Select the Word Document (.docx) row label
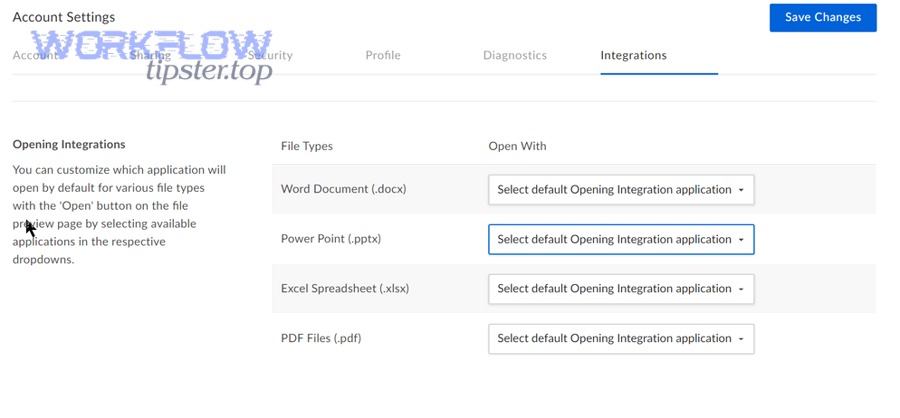Screen dimensions: 900x418 343,189
